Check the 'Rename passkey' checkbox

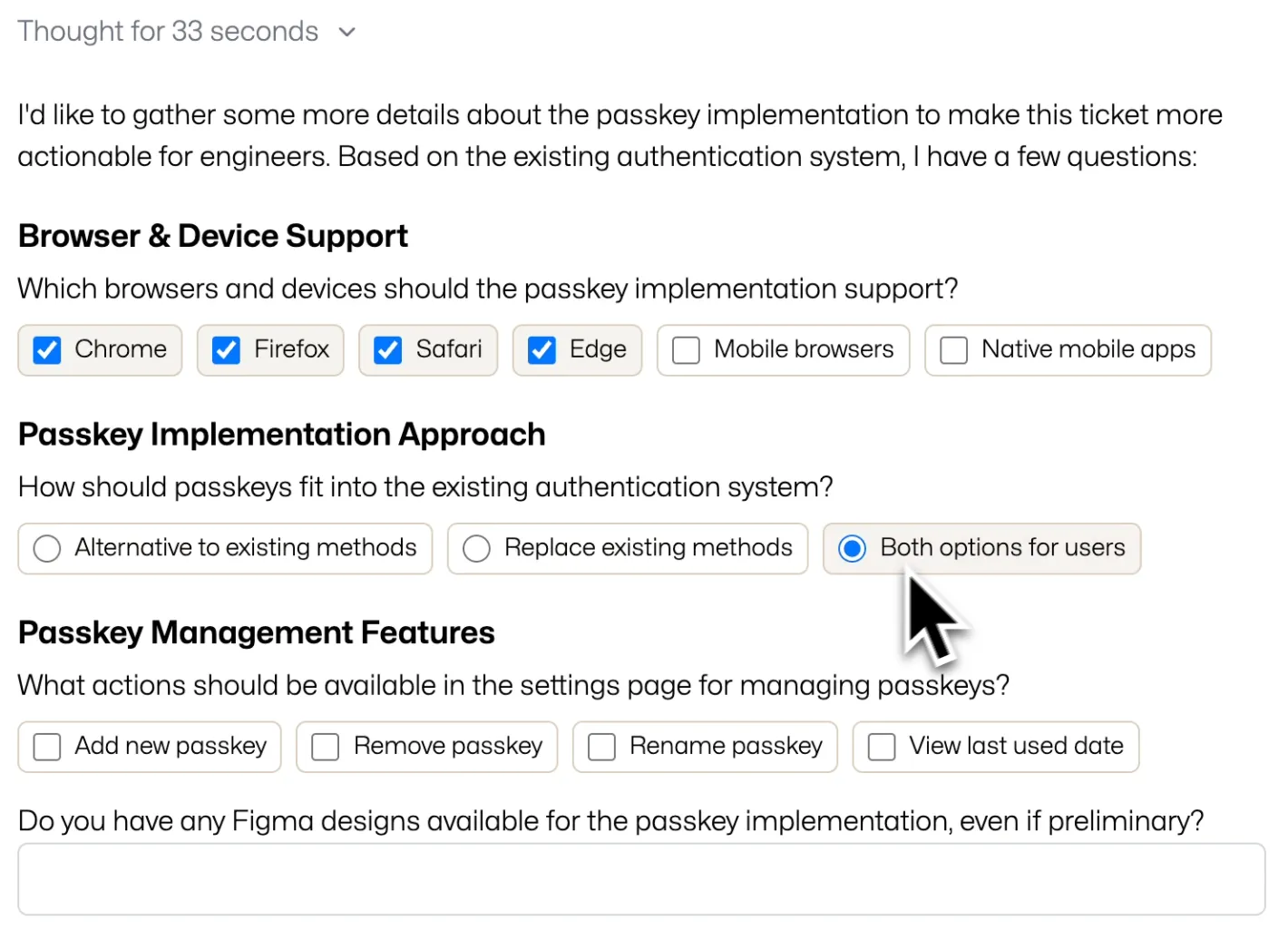click(x=601, y=747)
